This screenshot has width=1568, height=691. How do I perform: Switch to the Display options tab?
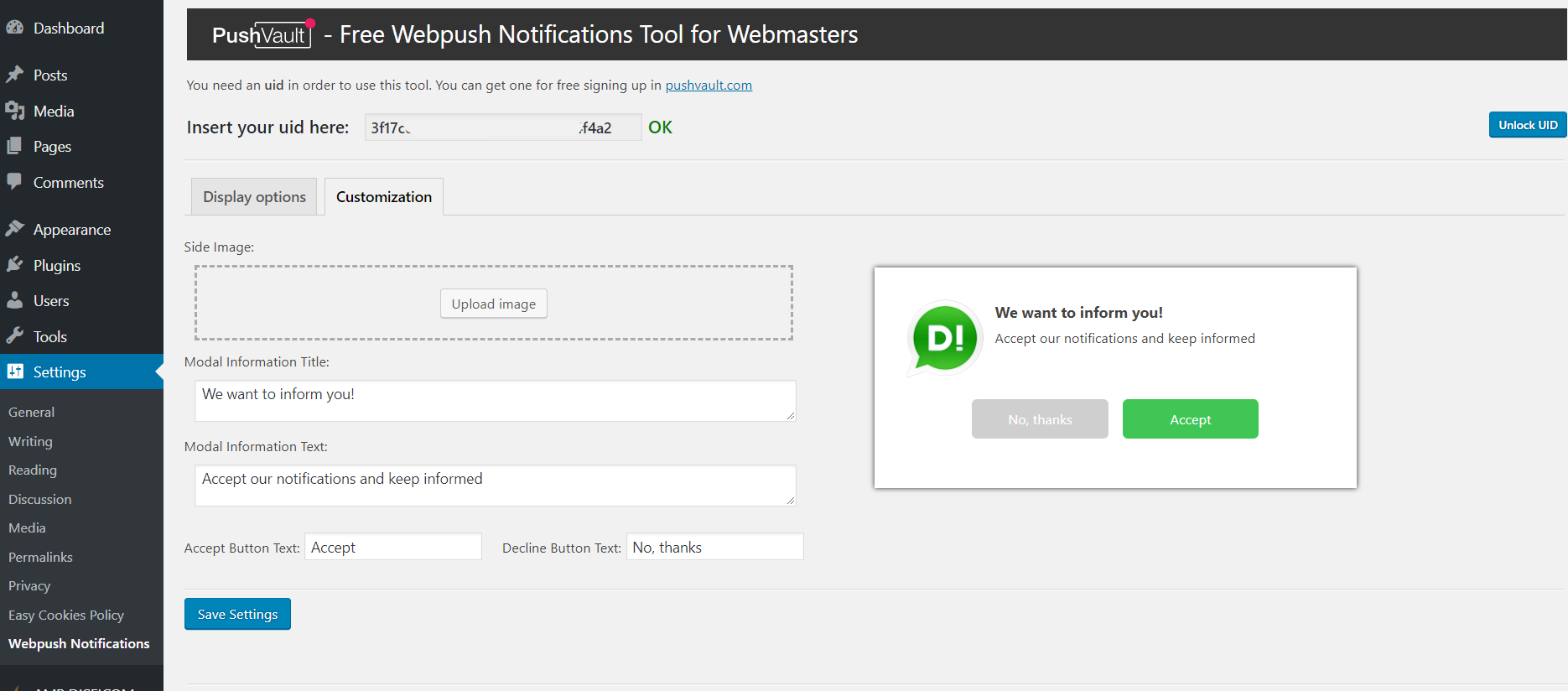point(254,197)
